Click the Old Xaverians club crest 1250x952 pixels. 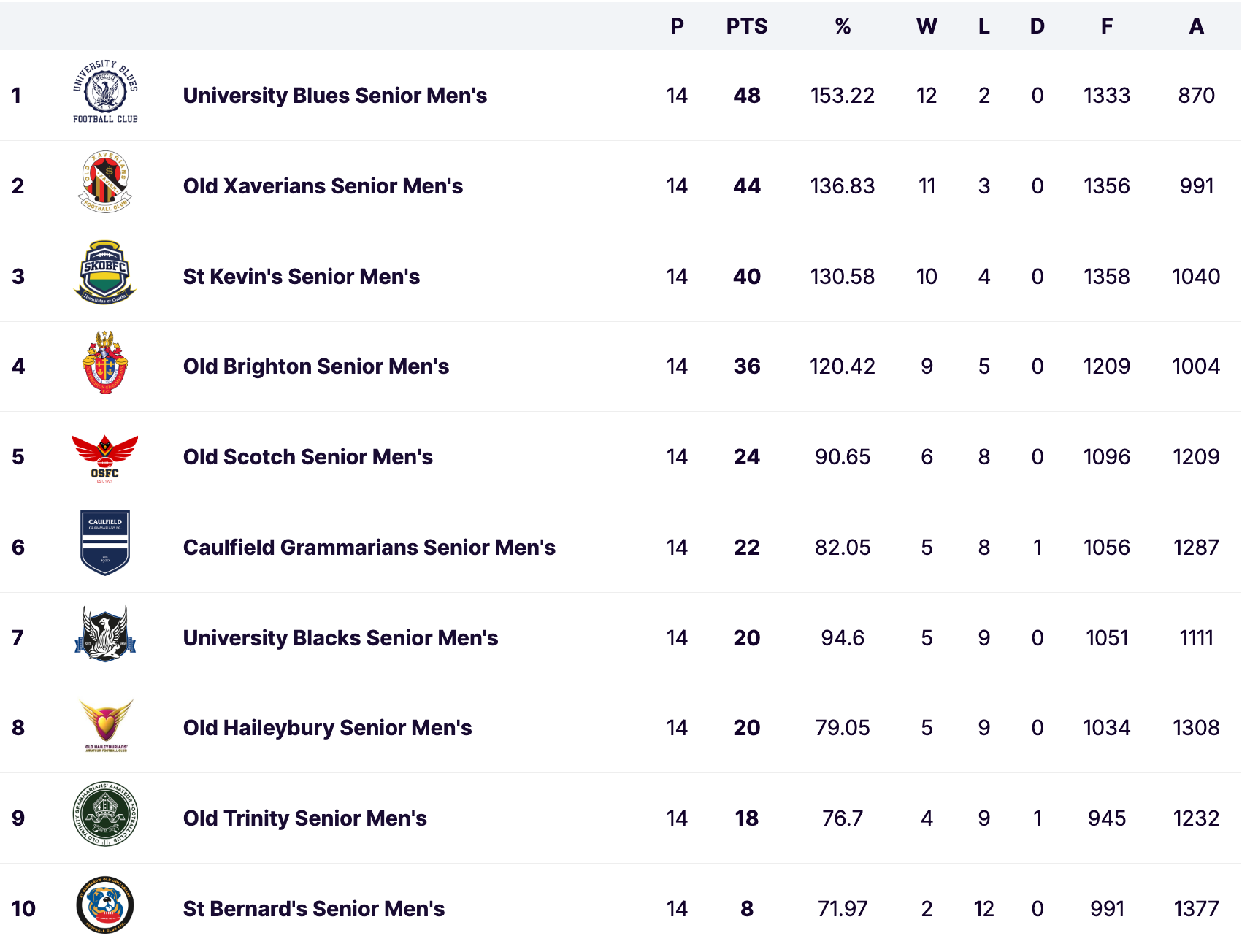tap(105, 183)
